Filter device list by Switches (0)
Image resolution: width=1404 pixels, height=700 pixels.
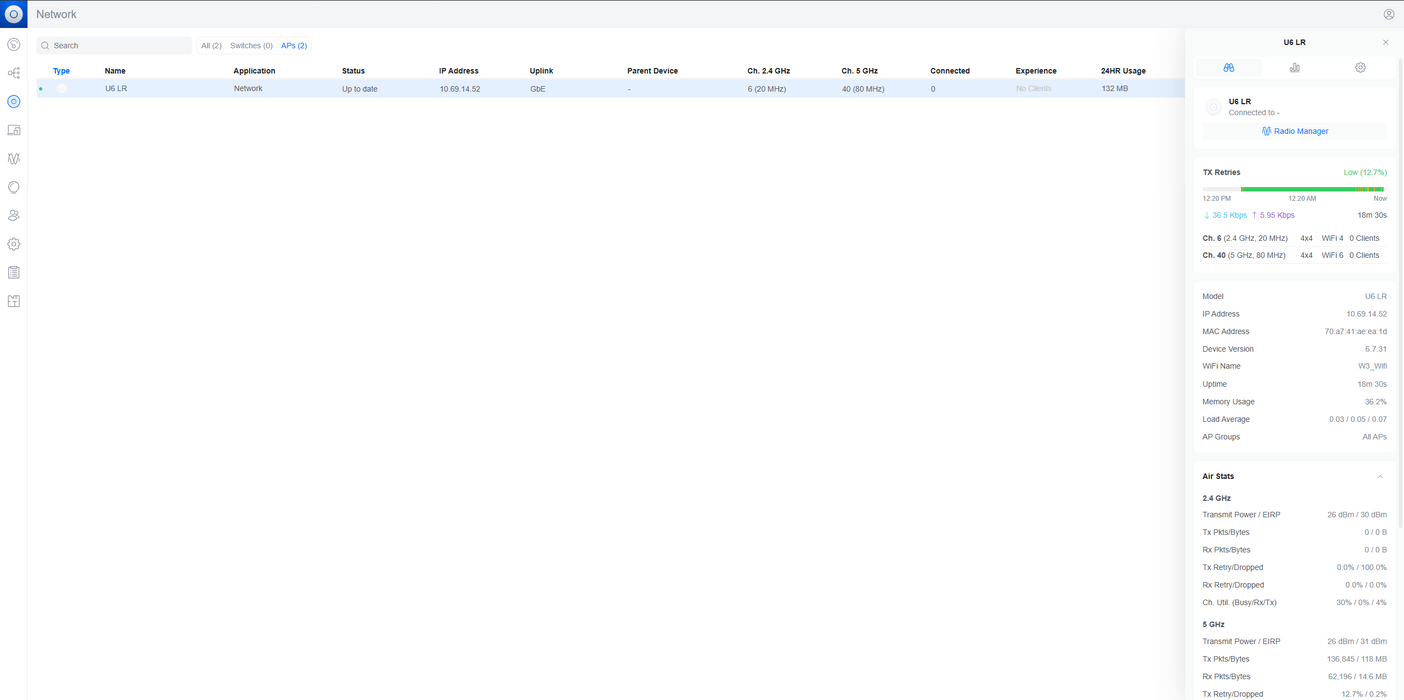(251, 46)
